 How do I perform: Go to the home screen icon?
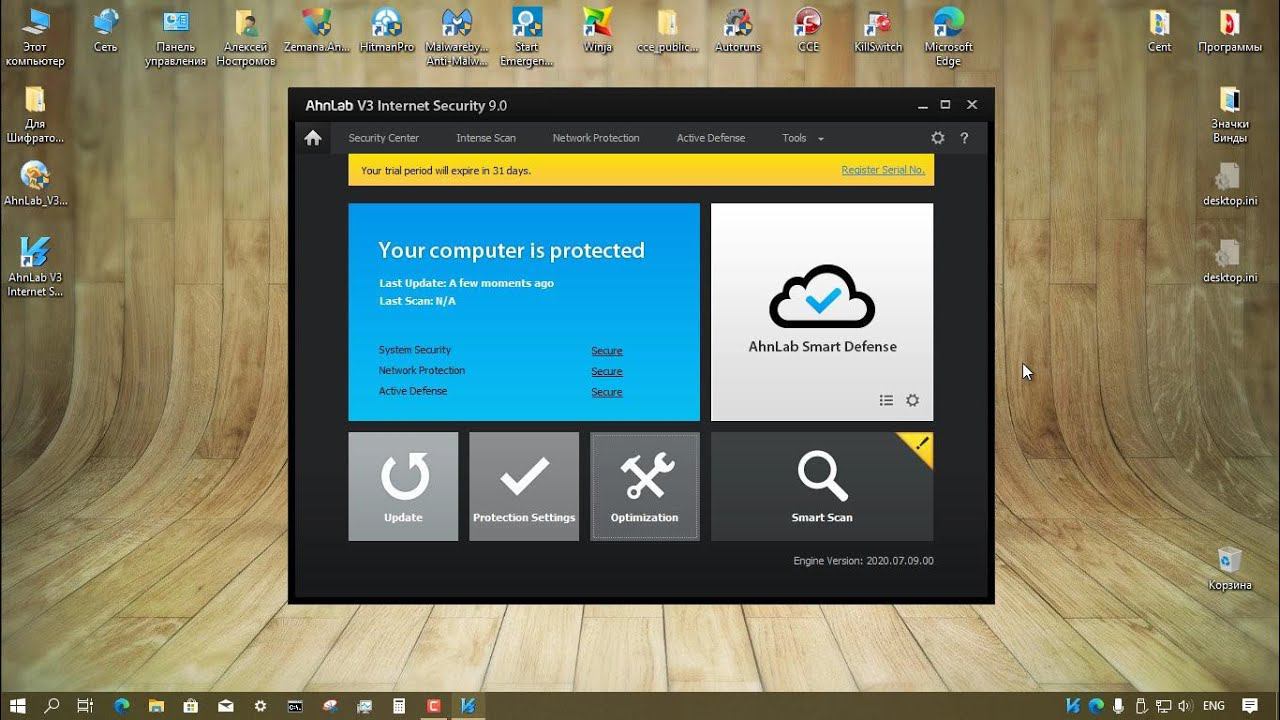[313, 138]
